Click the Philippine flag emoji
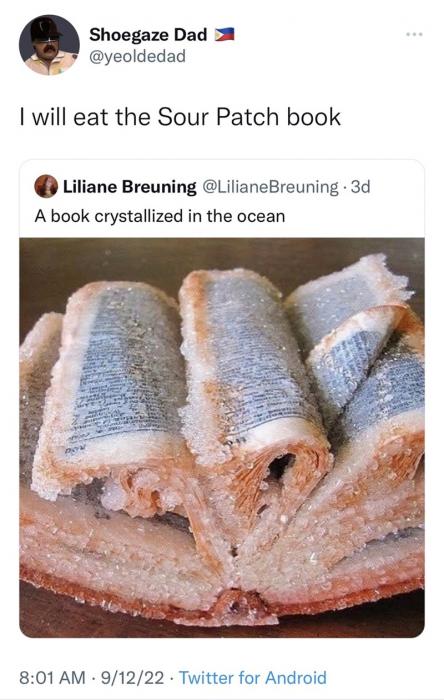Image resolution: width=444 pixels, height=700 pixels. point(224,34)
